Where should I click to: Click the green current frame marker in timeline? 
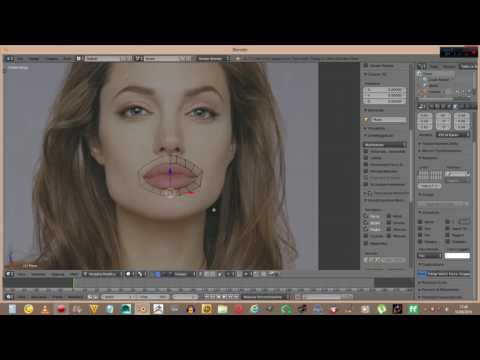point(74,283)
